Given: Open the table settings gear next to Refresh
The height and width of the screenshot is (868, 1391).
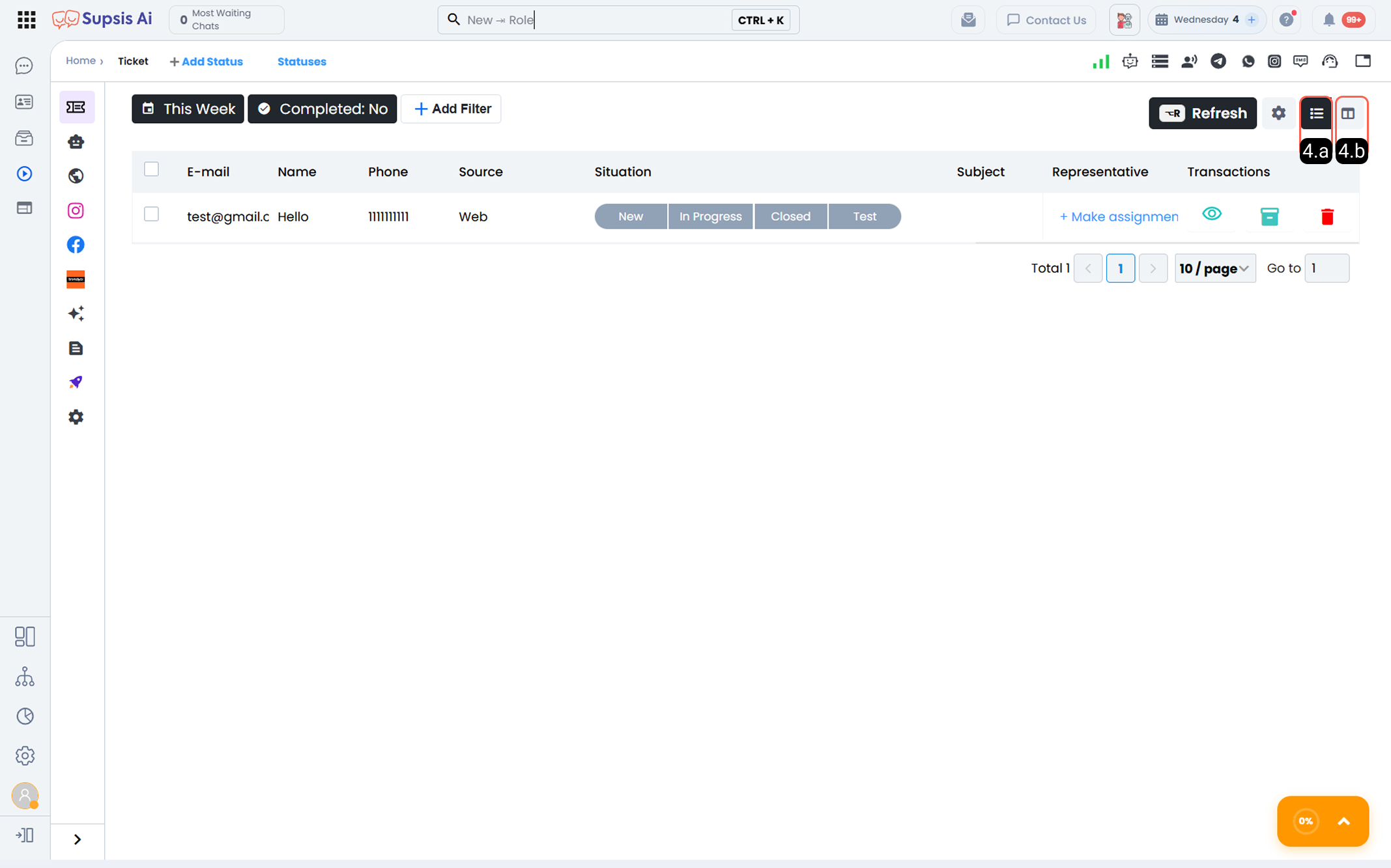Looking at the screenshot, I should coord(1279,113).
